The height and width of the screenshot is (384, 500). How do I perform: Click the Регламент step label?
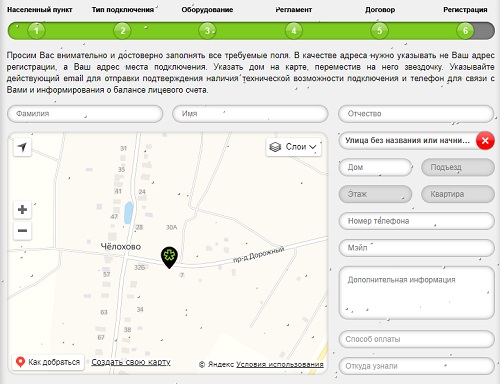[x=294, y=10]
